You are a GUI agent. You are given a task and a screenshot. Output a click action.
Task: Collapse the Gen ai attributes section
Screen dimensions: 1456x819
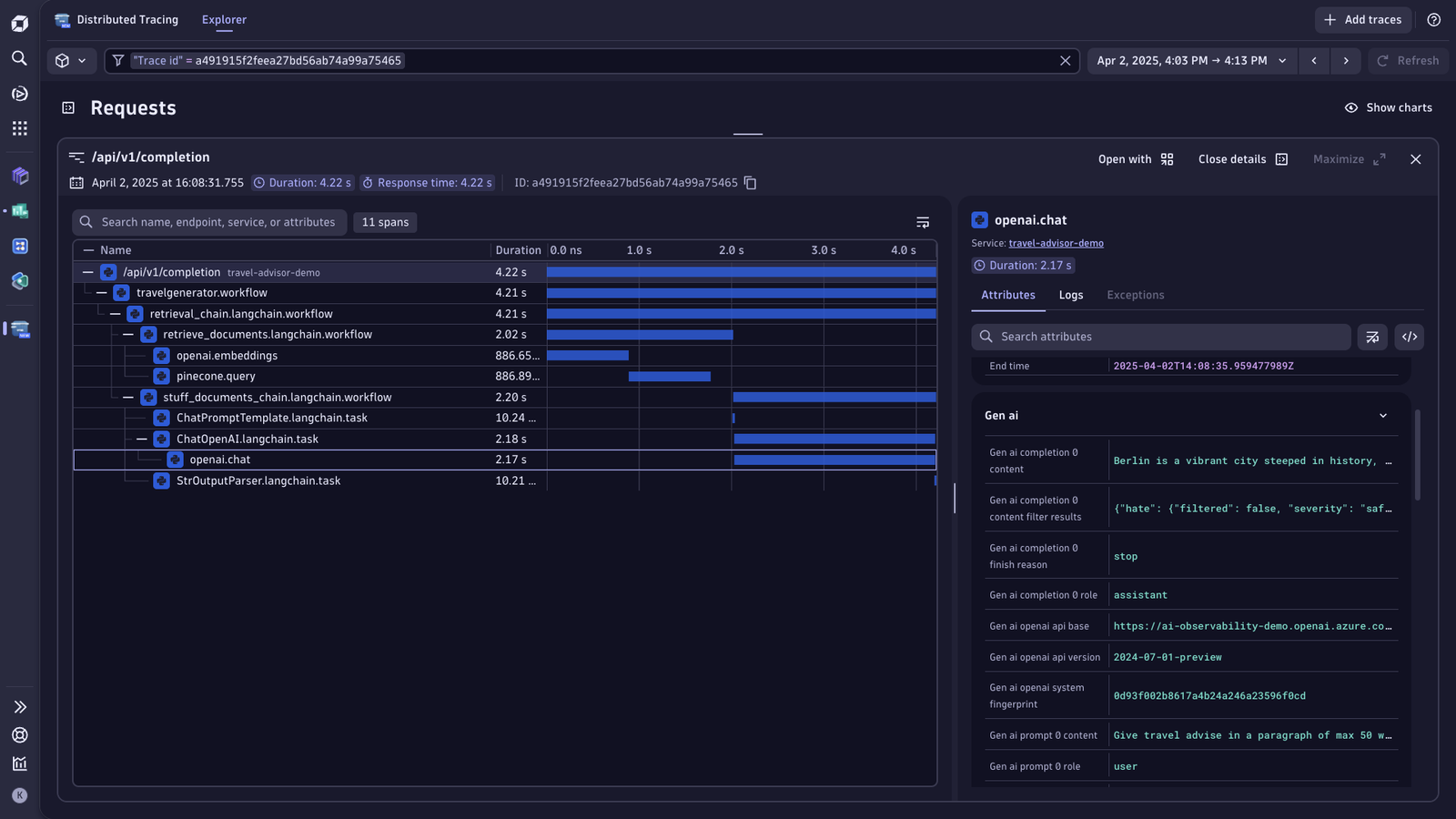click(1383, 416)
